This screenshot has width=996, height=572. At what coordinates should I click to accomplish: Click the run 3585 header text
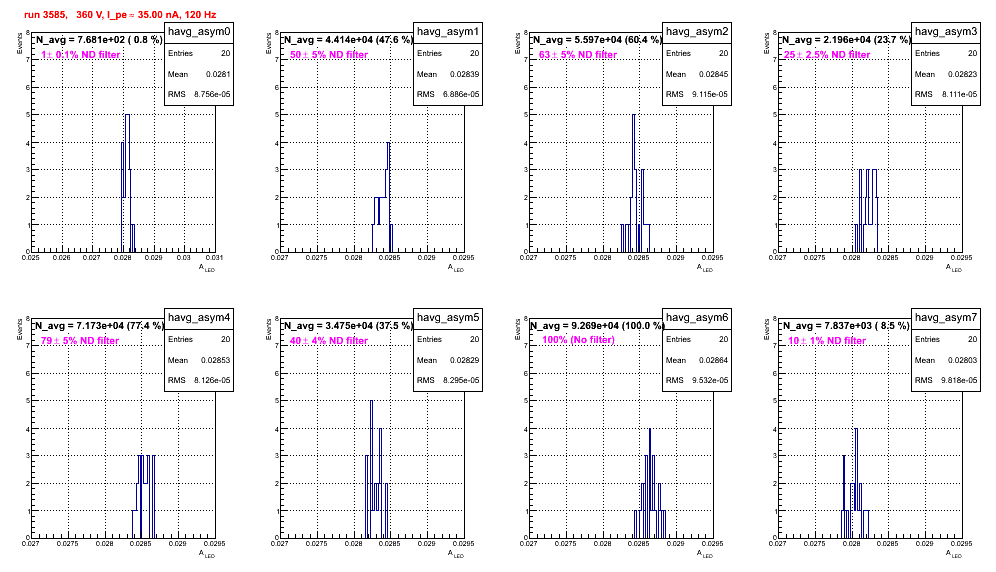click(119, 14)
